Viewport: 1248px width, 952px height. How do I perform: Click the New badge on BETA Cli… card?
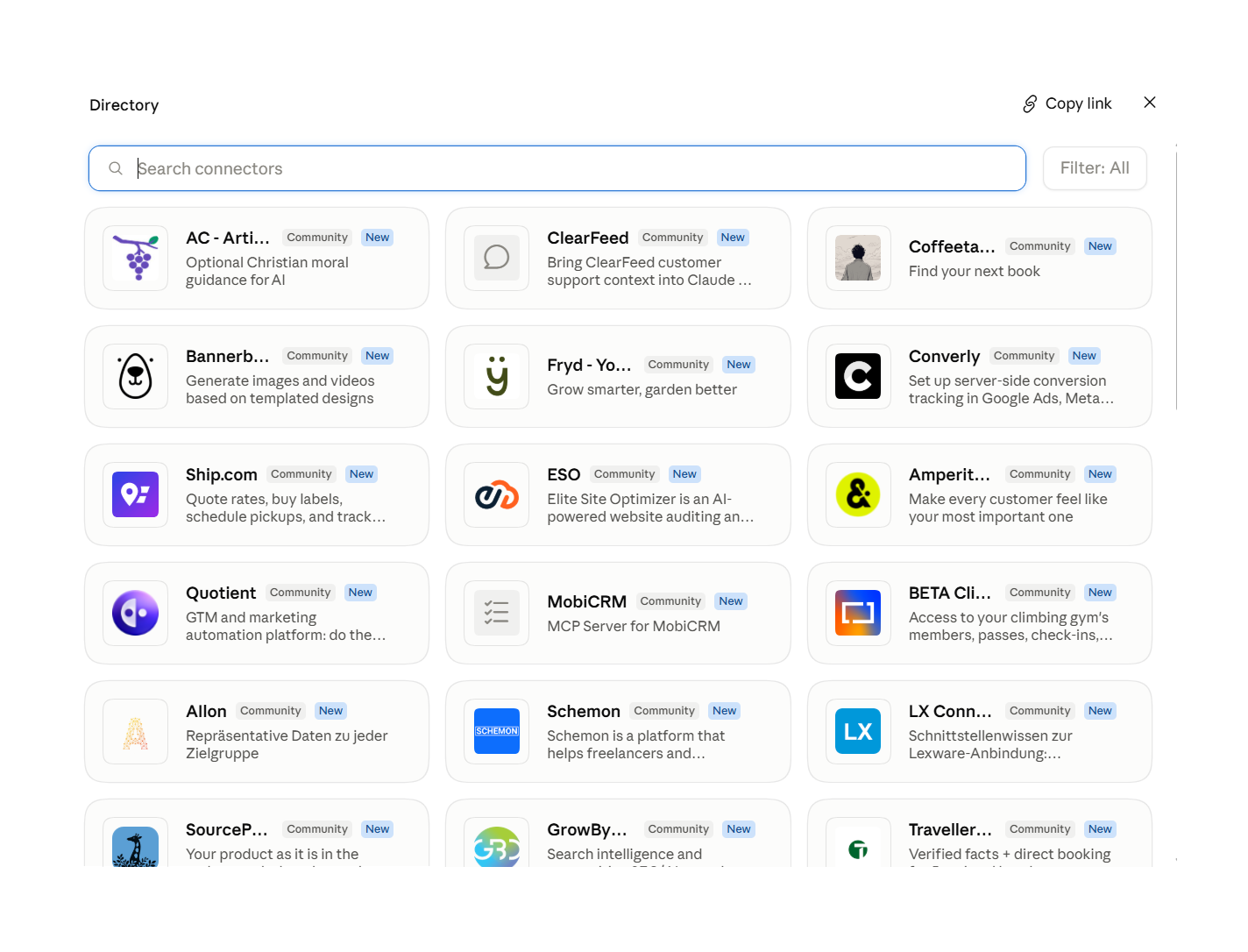tap(1100, 593)
